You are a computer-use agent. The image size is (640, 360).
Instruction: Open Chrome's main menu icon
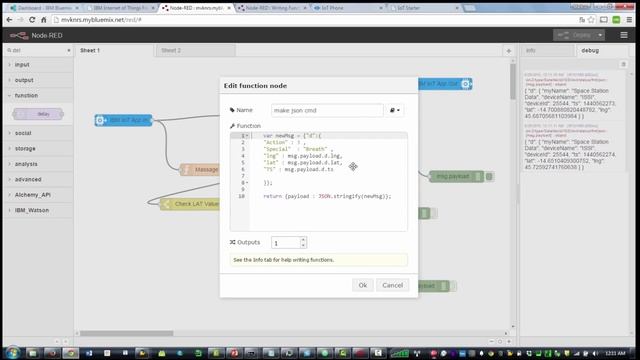pos(629,20)
